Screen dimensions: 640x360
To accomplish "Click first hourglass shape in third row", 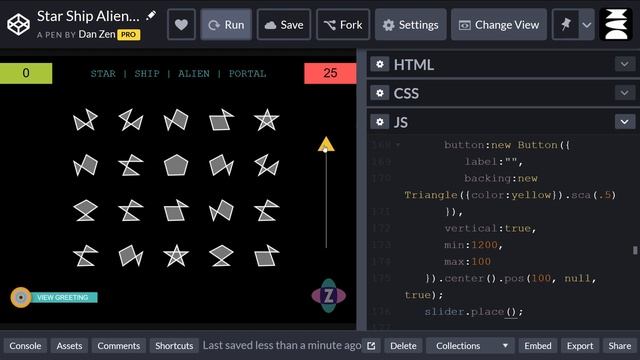I will (85, 211).
